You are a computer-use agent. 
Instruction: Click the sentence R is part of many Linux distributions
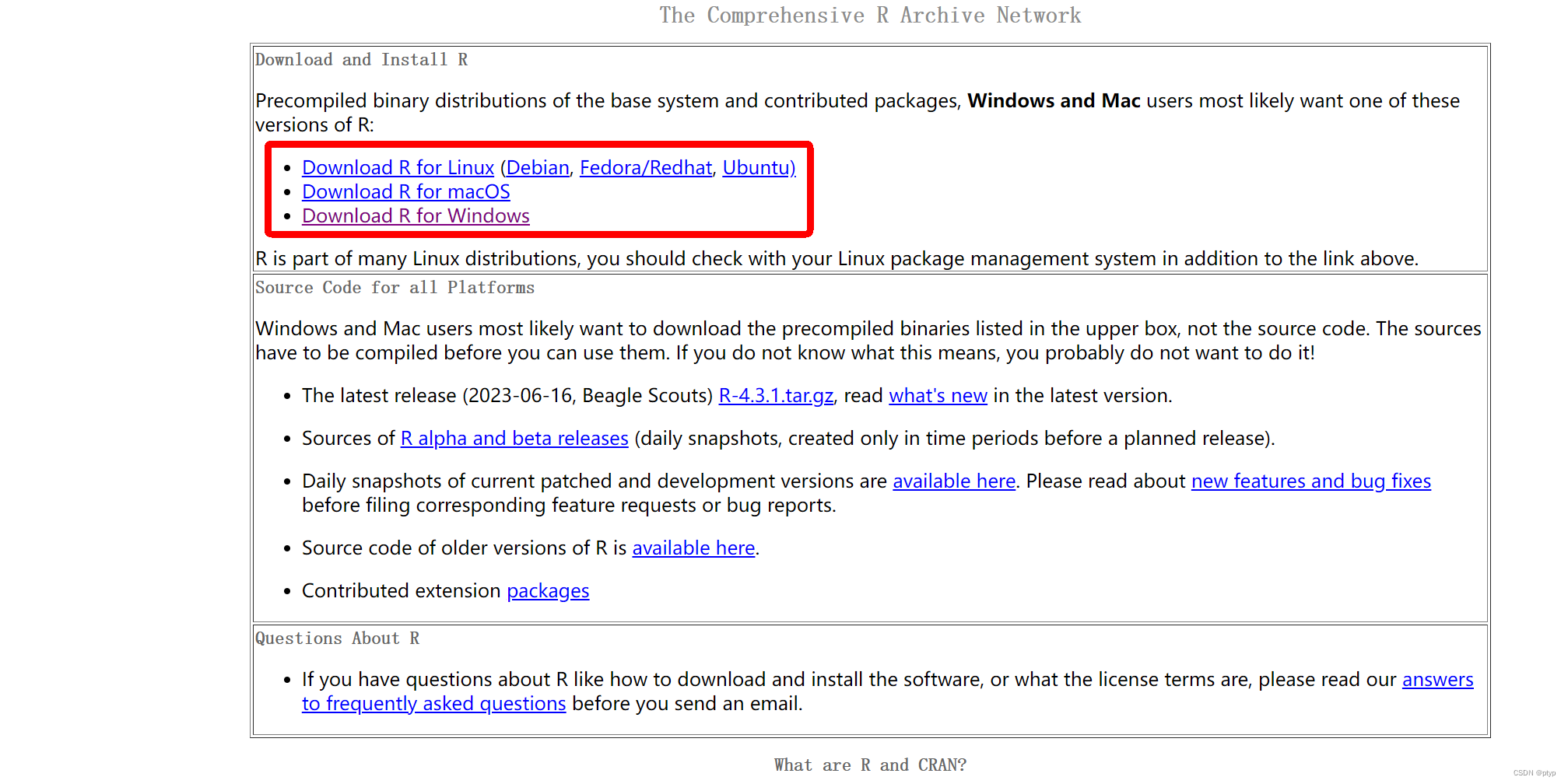pyautogui.click(x=837, y=258)
